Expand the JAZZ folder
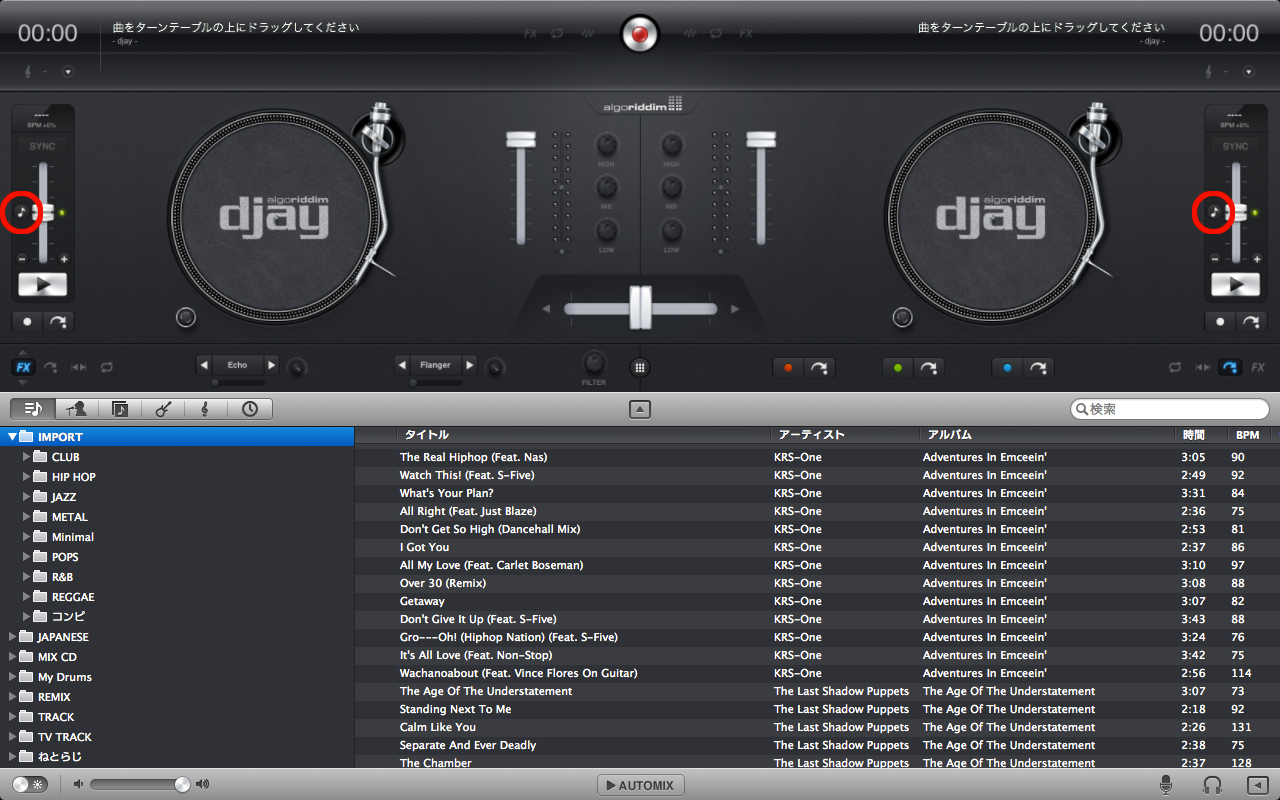Viewport: 1280px width, 800px height. point(27,497)
